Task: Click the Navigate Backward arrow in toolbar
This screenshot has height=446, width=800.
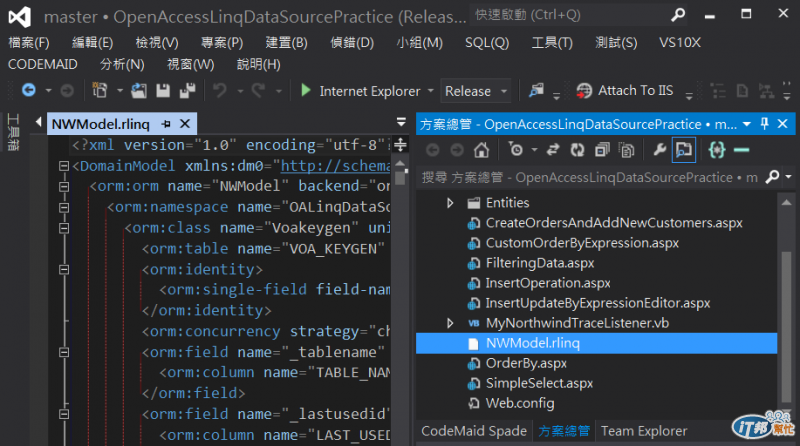Action: point(29,91)
